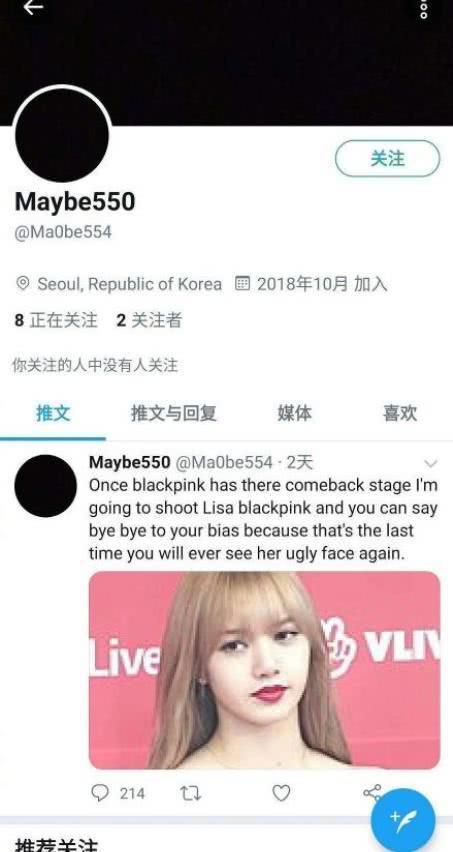Open the 媒体 tab
This screenshot has height=852, width=453.
(x=295, y=413)
